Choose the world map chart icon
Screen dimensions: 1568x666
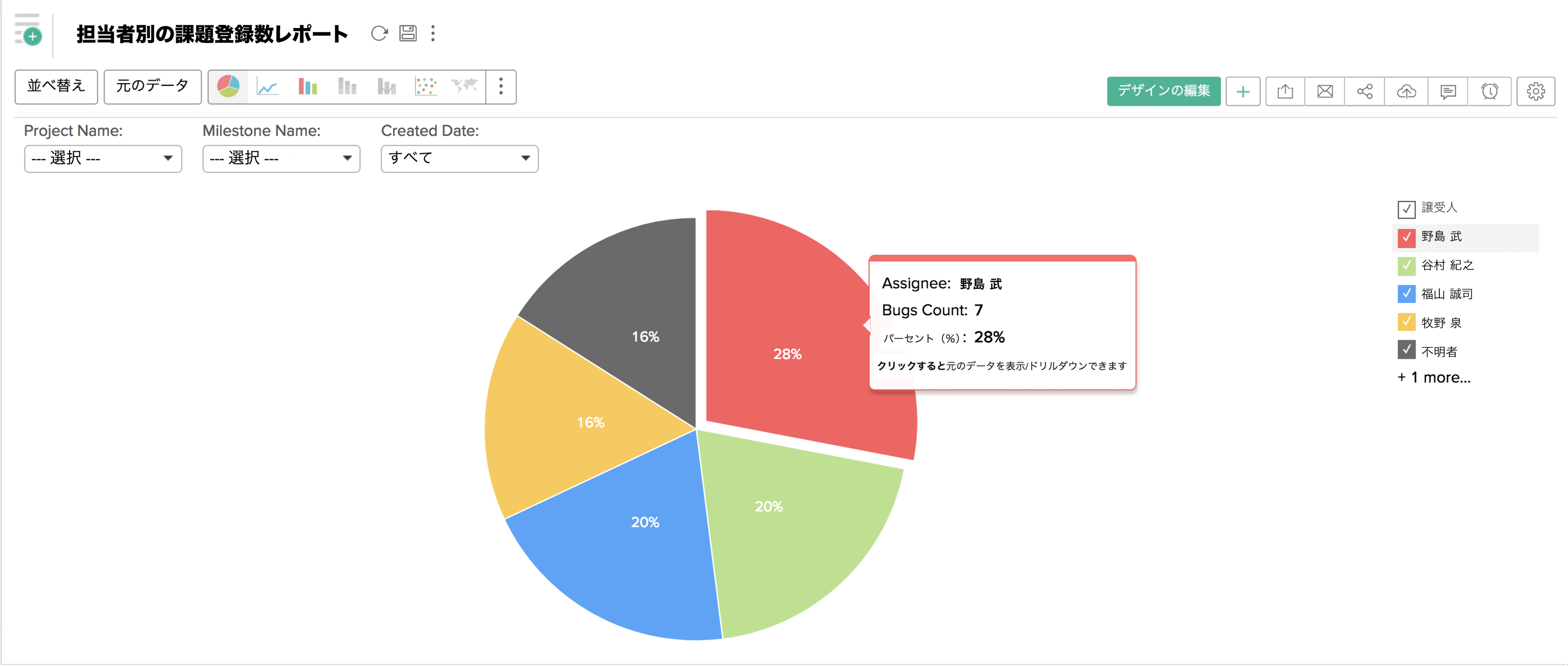coord(465,86)
